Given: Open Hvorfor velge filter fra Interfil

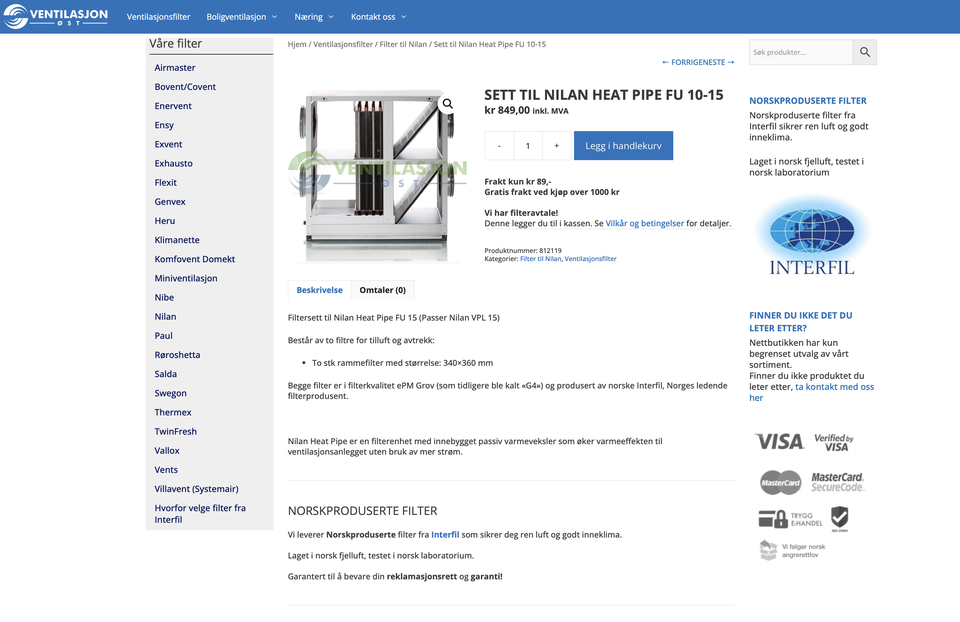Looking at the screenshot, I should point(200,514).
